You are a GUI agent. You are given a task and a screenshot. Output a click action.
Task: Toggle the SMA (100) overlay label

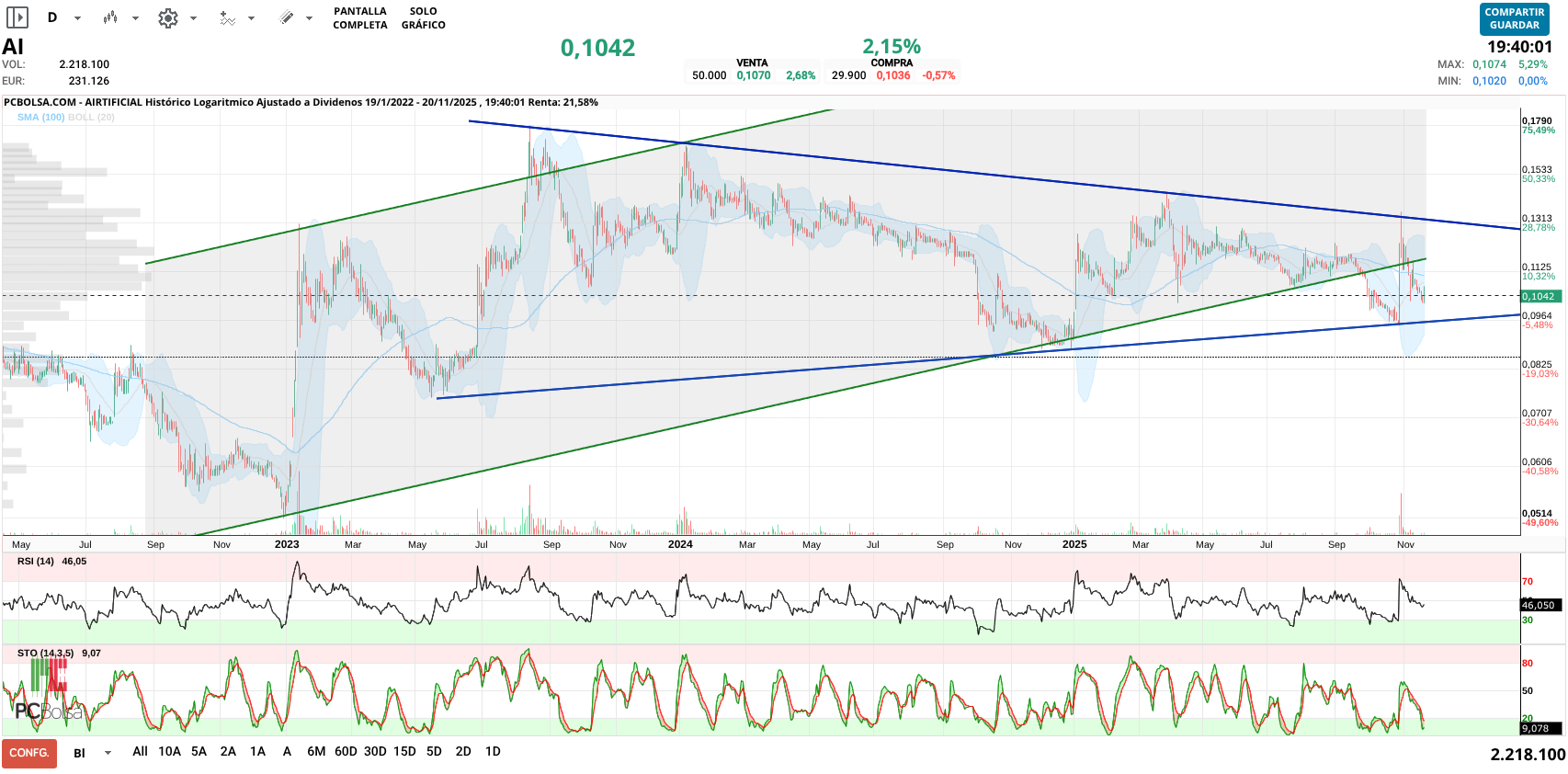pyautogui.click(x=40, y=118)
